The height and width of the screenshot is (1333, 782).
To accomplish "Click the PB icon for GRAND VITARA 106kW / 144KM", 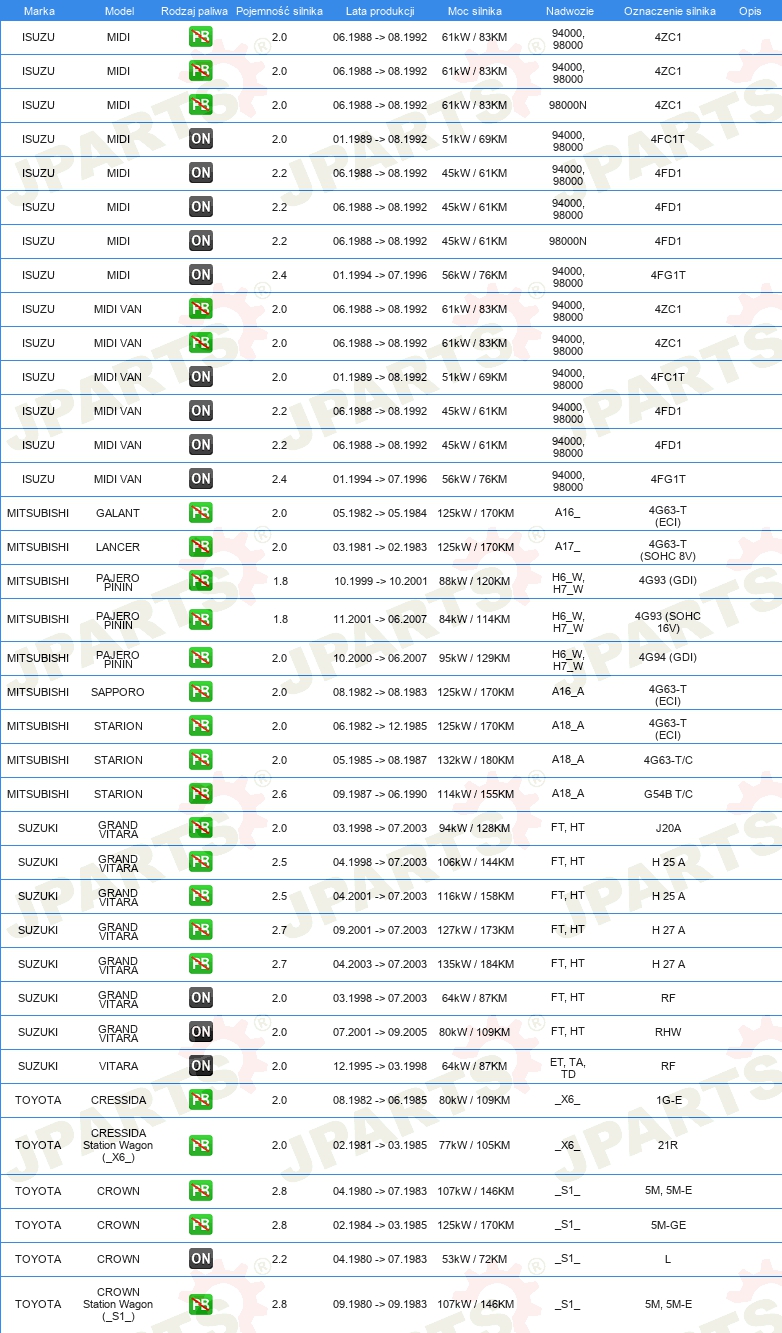I will pos(201,862).
